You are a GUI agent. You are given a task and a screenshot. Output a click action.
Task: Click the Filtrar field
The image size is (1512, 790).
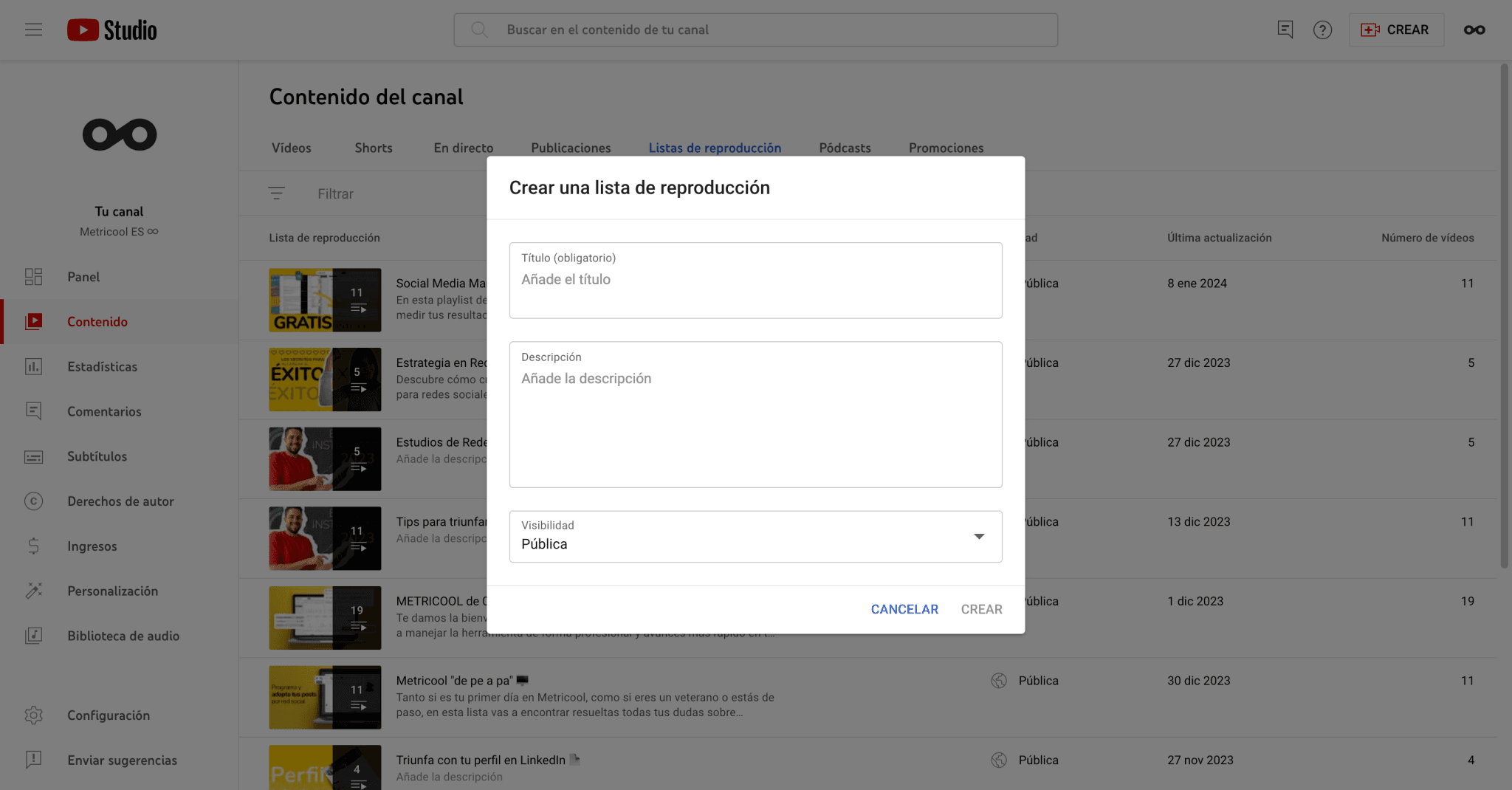coord(335,193)
